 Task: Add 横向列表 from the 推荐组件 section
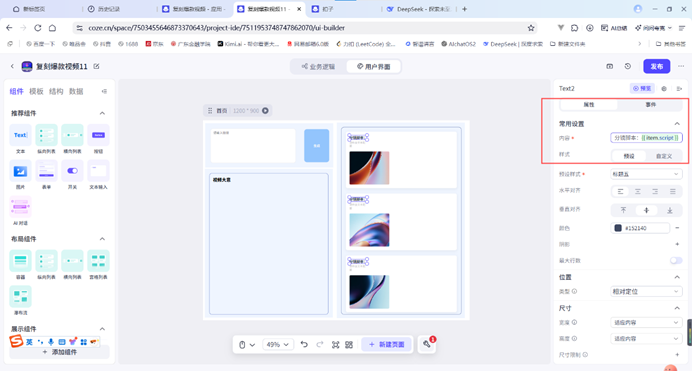(x=72, y=135)
